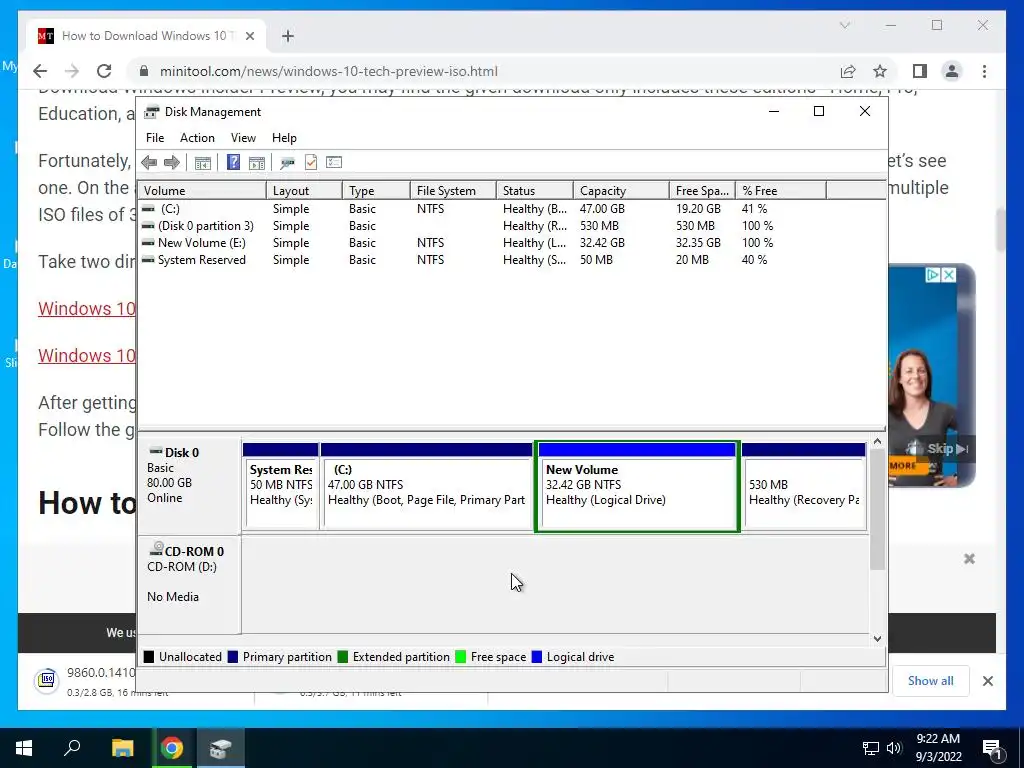Sort by the % Free column header
Screen dimensions: 1024x768
tap(781, 191)
